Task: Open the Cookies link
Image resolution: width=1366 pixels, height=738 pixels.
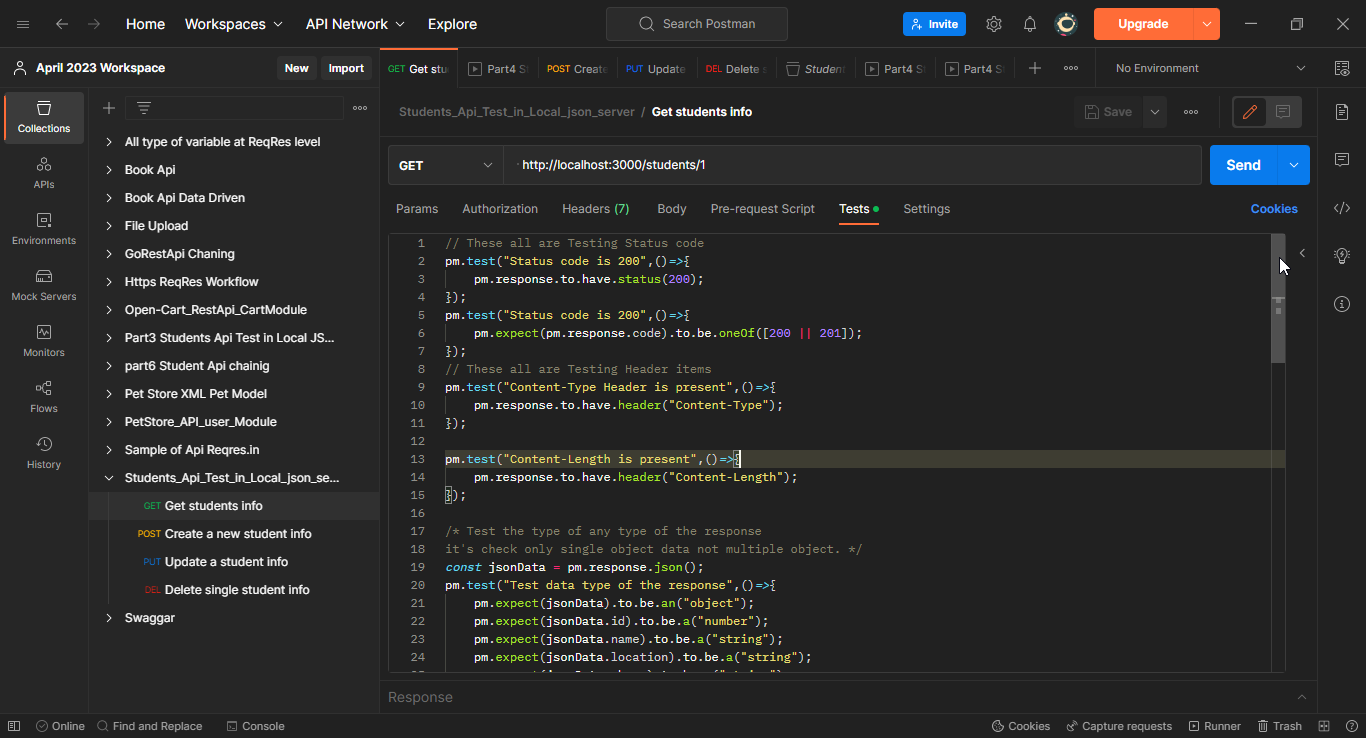Action: click(x=1273, y=208)
